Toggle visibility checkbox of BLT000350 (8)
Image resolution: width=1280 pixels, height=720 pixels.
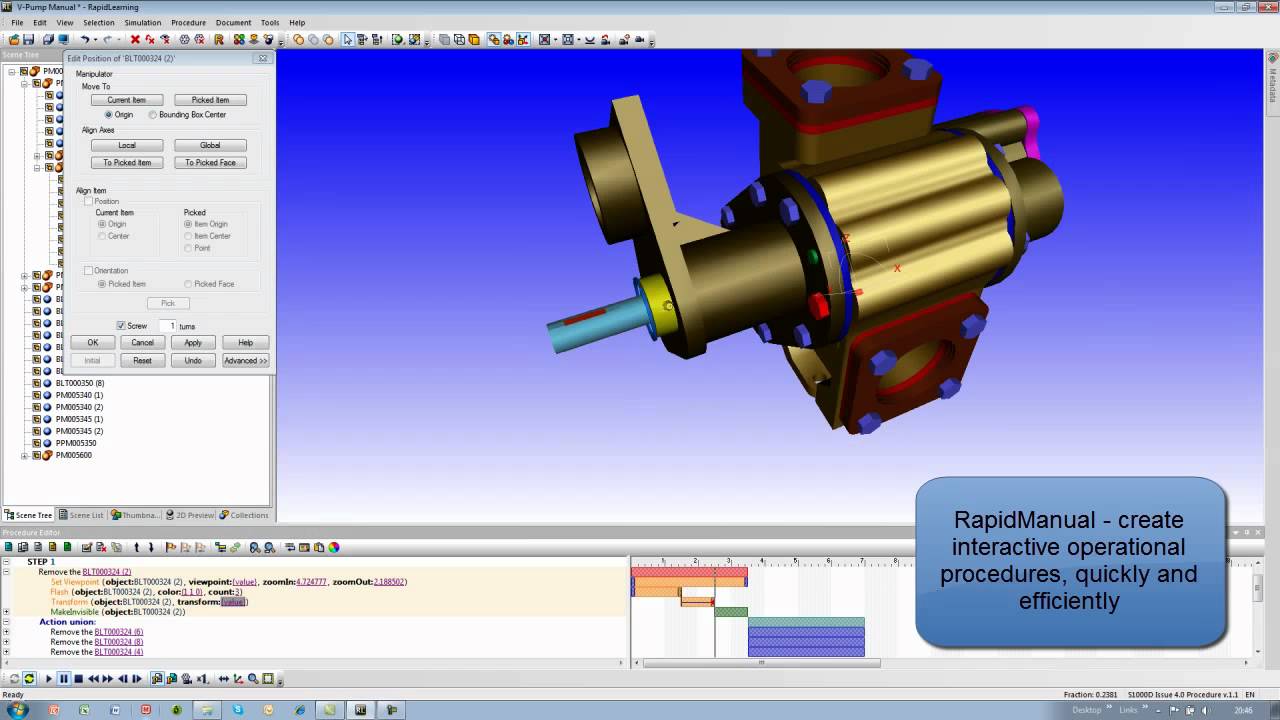36,383
